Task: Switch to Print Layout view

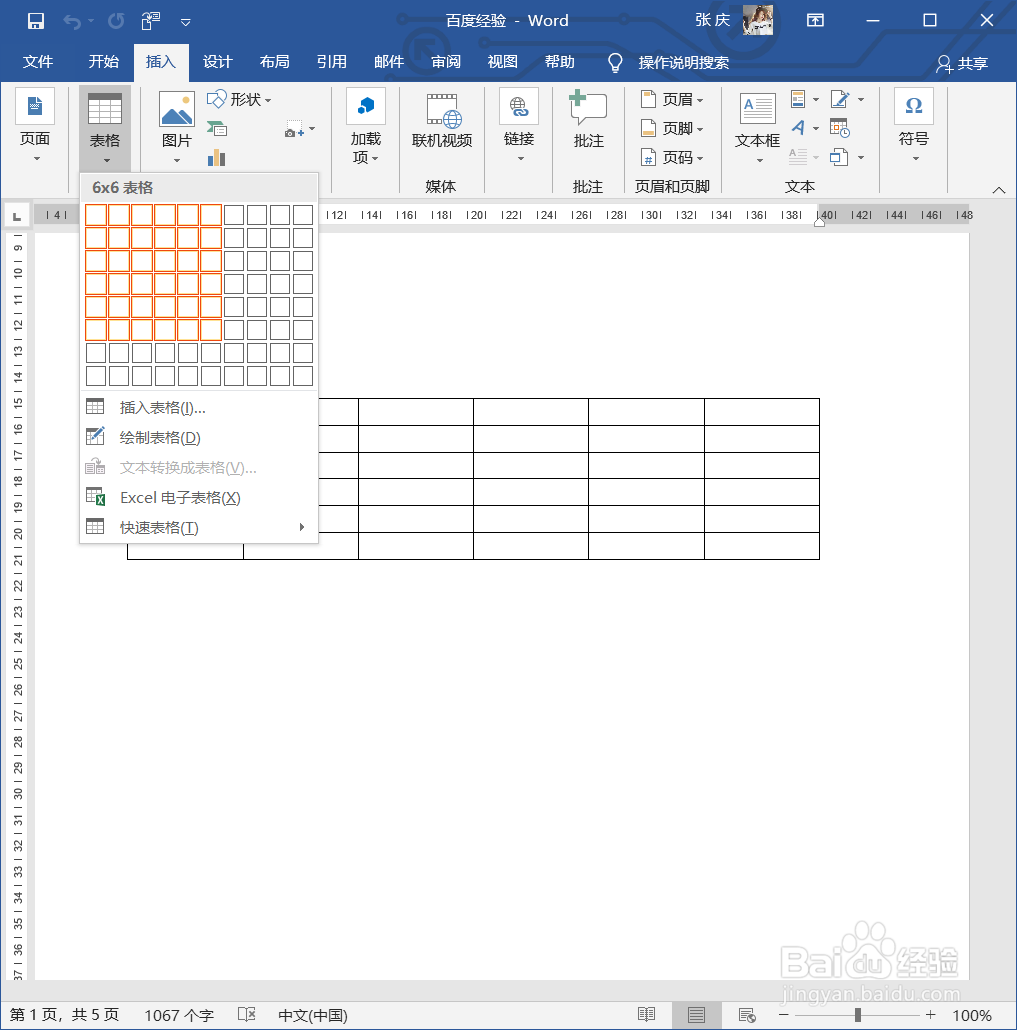Action: [x=696, y=1015]
